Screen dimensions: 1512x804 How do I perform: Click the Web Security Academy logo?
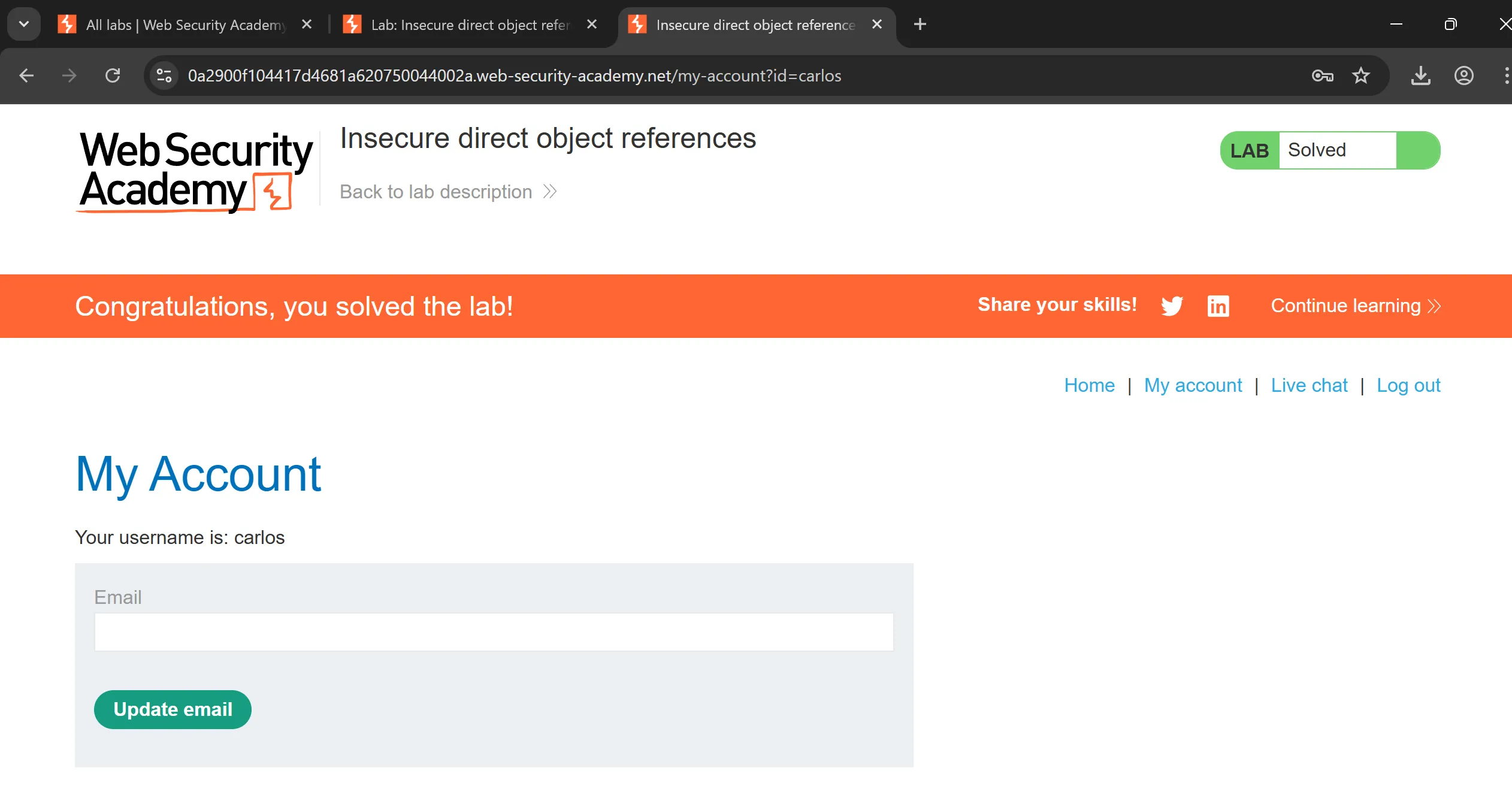pos(195,171)
